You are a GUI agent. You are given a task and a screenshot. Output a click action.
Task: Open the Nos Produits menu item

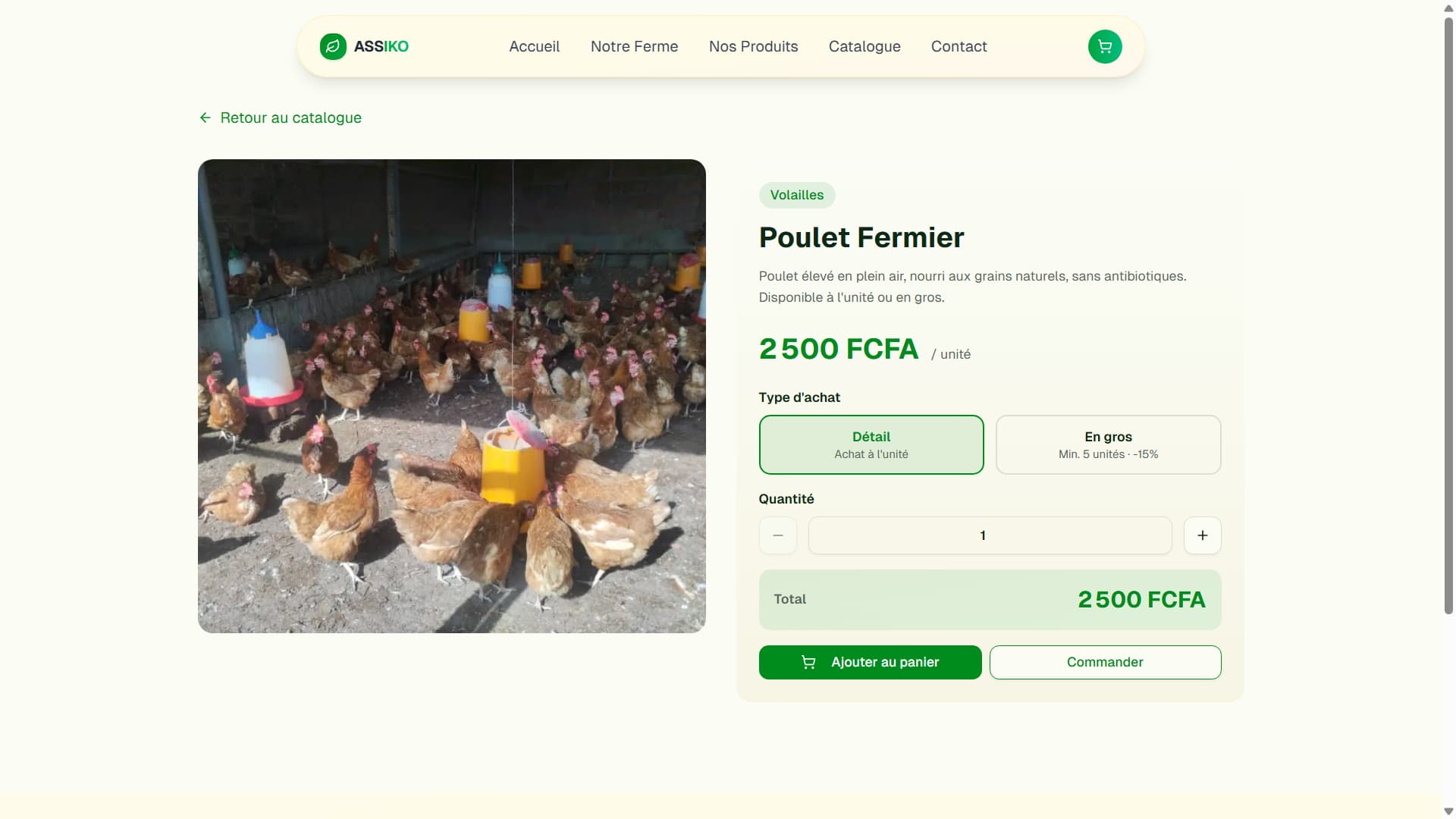[753, 46]
